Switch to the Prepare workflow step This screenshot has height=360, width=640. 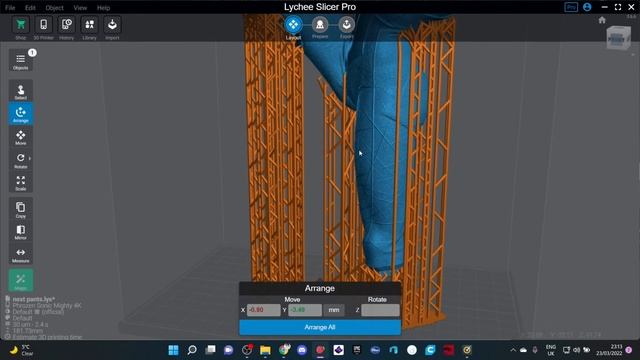point(320,25)
